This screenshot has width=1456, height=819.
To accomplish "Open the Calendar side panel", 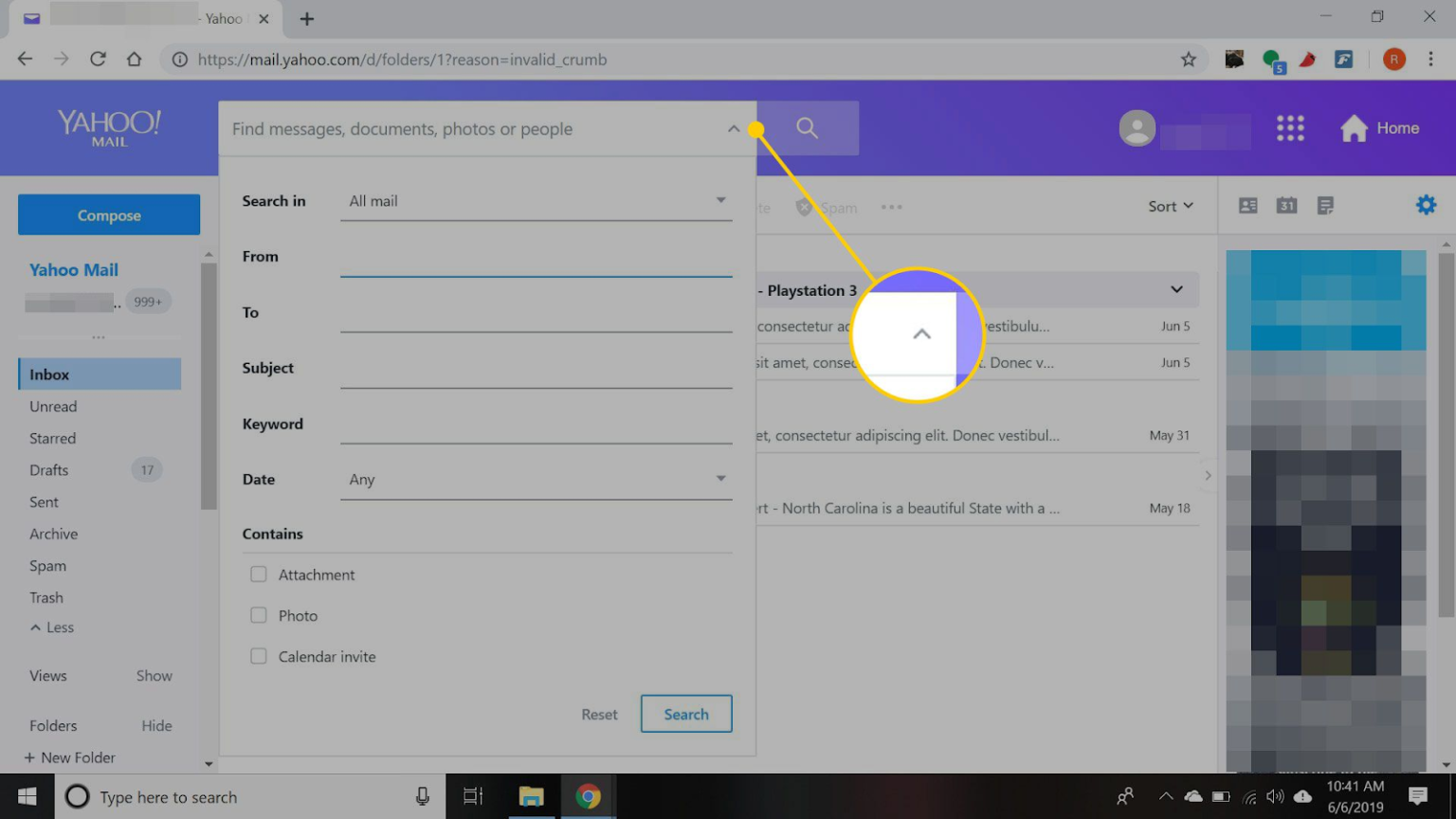I will point(1286,205).
